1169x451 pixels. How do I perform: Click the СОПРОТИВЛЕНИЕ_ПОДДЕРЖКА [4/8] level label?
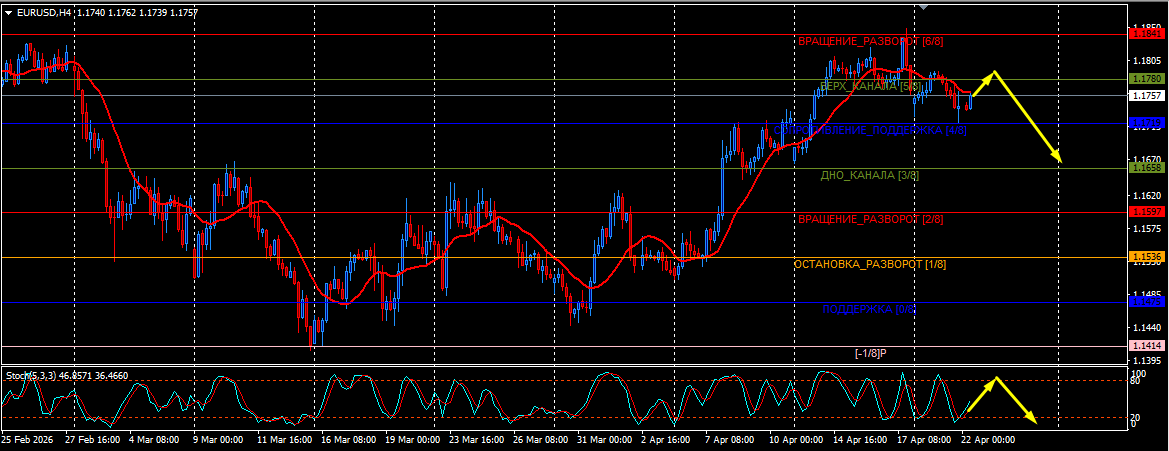pyautogui.click(x=870, y=130)
